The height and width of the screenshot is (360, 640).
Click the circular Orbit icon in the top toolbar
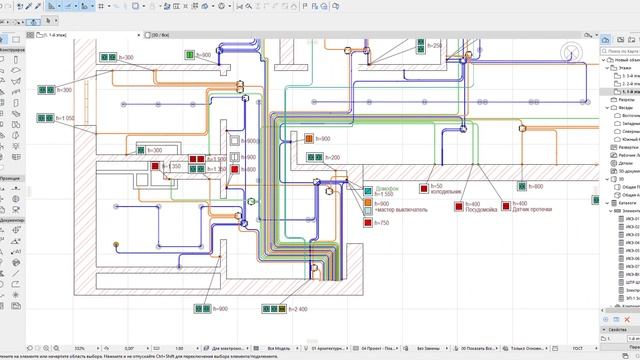coord(222,6)
